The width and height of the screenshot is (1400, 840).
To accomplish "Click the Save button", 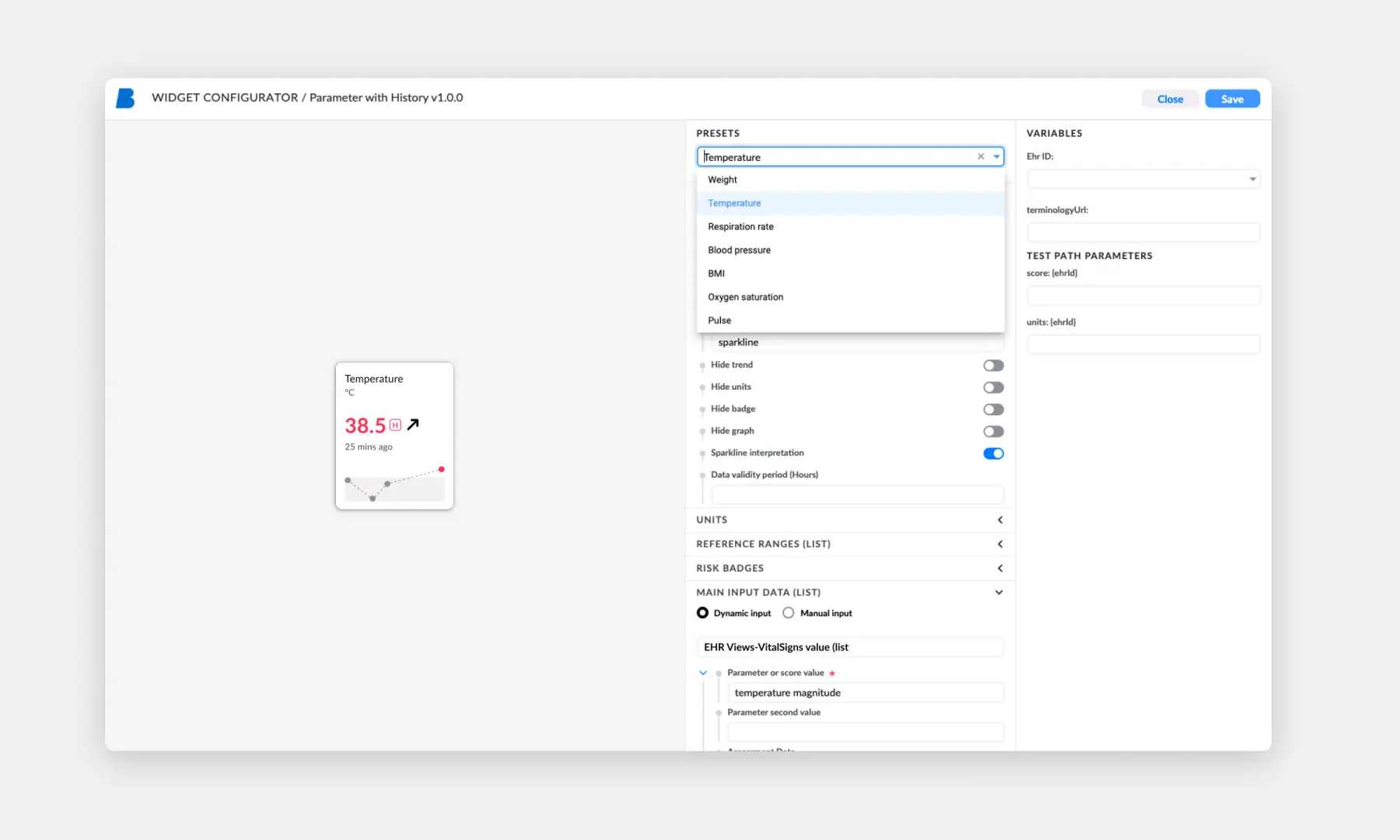I will point(1232,99).
